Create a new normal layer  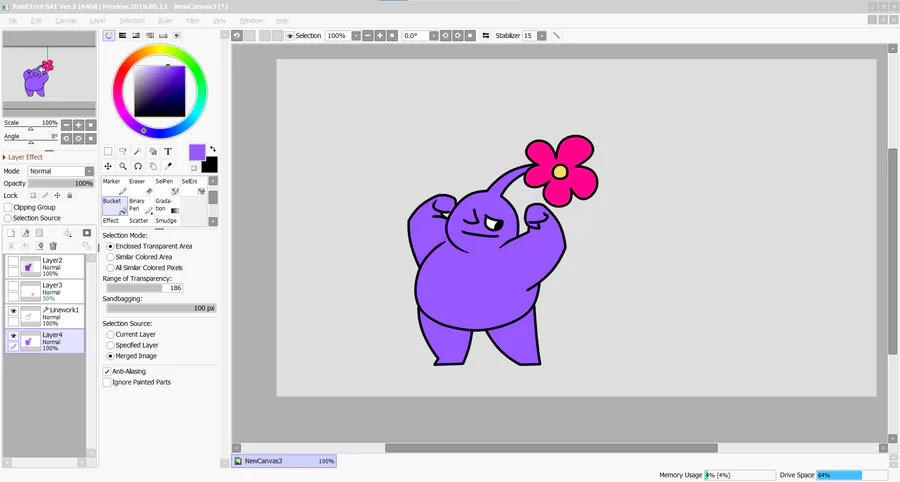[11, 233]
